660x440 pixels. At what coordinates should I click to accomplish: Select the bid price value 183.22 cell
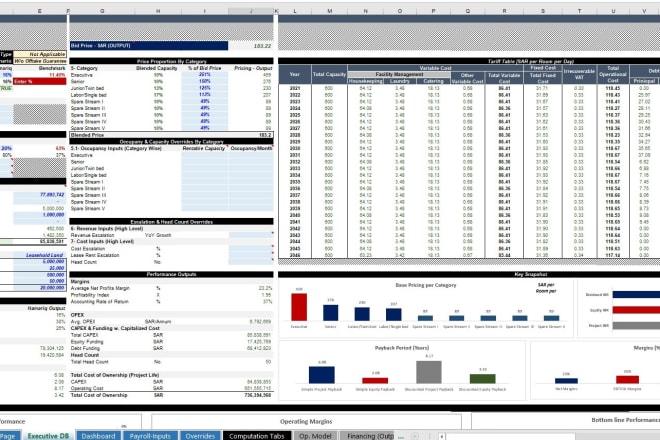coord(251,45)
